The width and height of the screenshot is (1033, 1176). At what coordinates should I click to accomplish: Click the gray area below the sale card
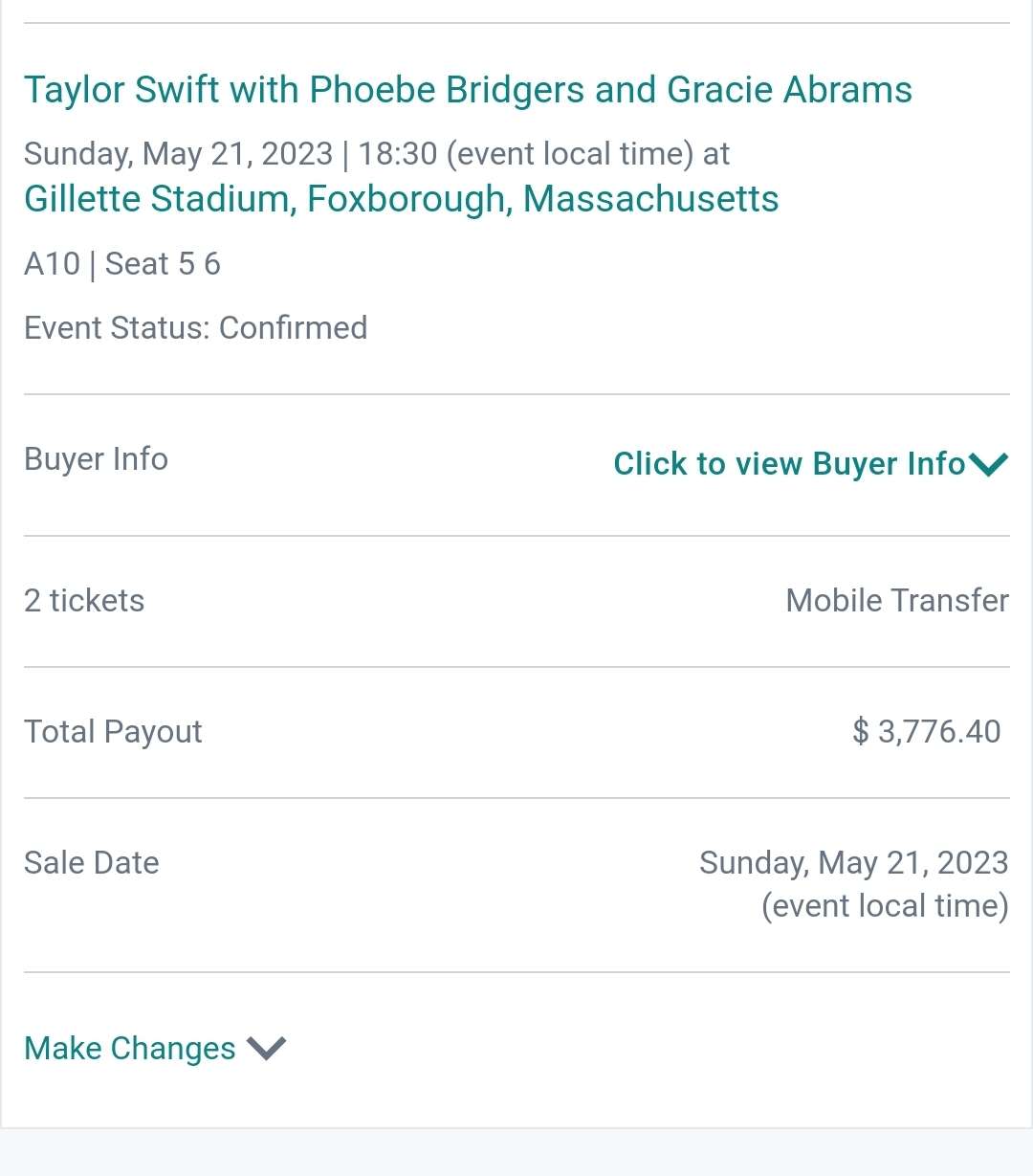click(516, 1153)
